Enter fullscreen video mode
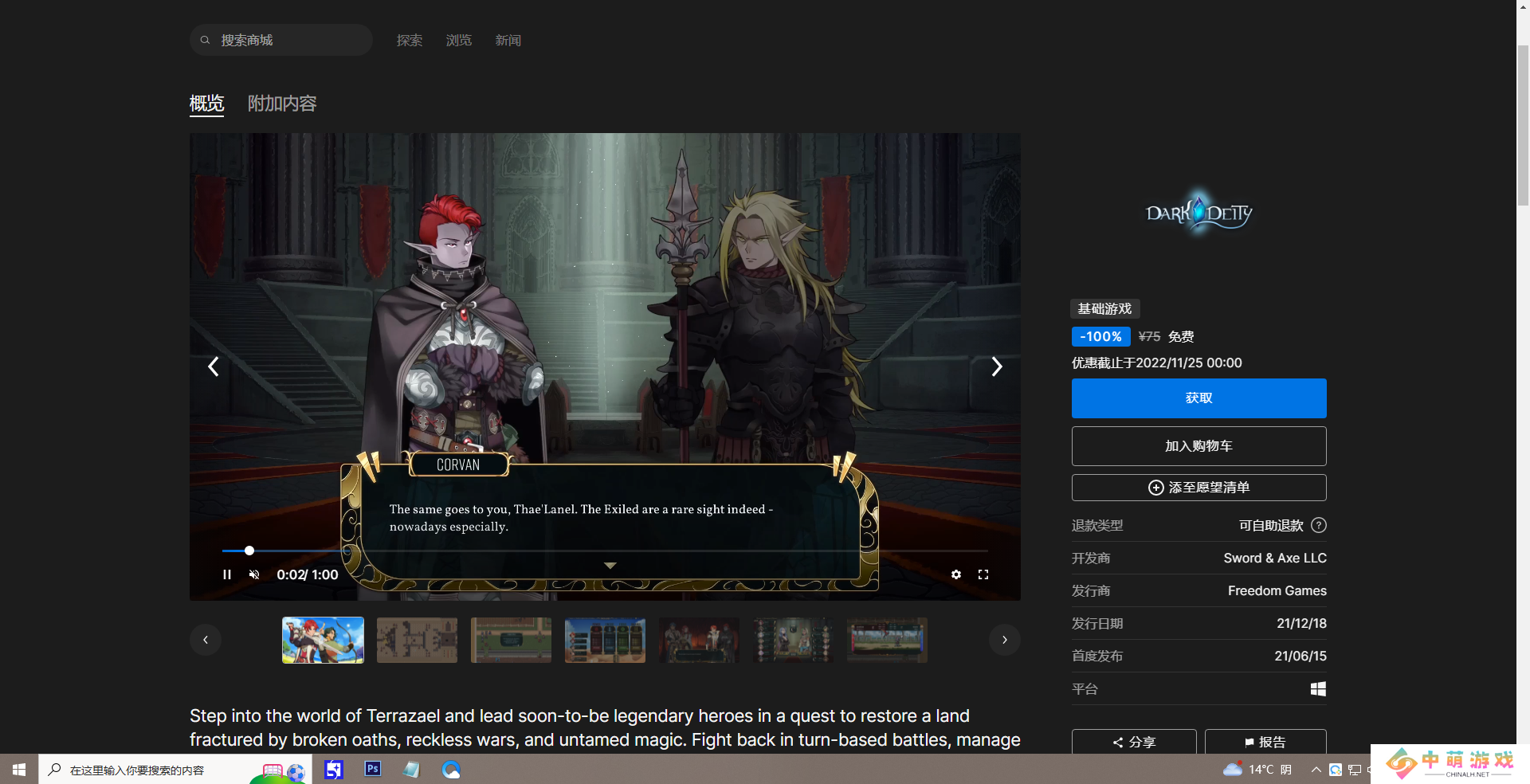Viewport: 1530px width, 784px height. [x=983, y=574]
